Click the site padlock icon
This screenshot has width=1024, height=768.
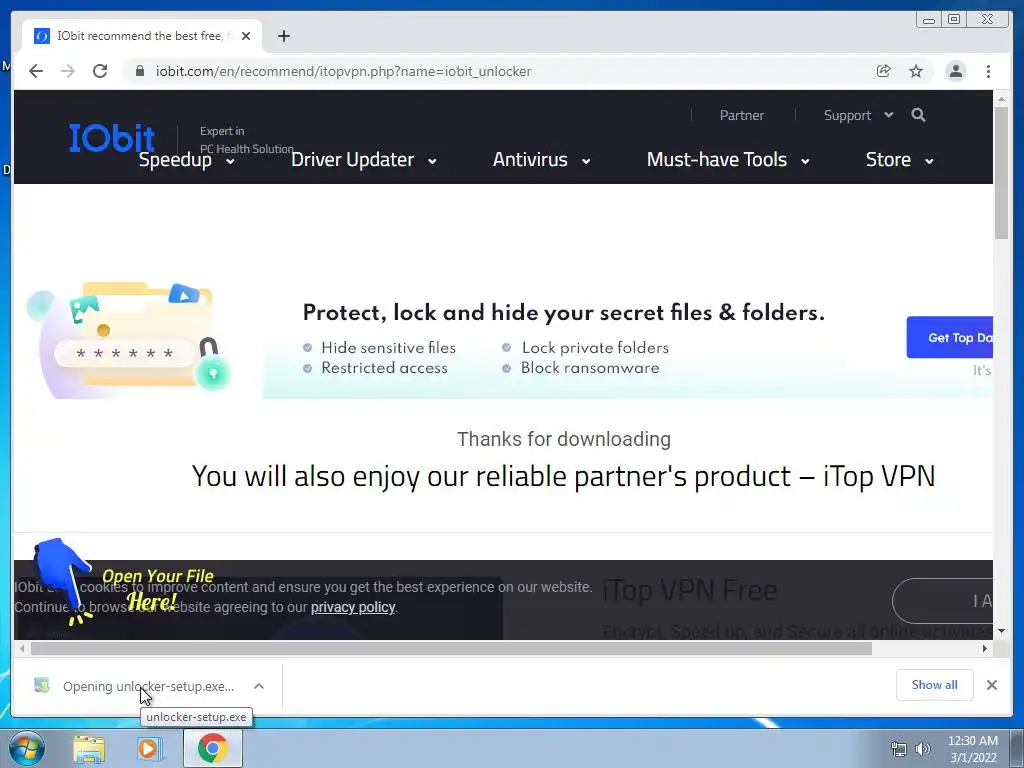click(139, 71)
